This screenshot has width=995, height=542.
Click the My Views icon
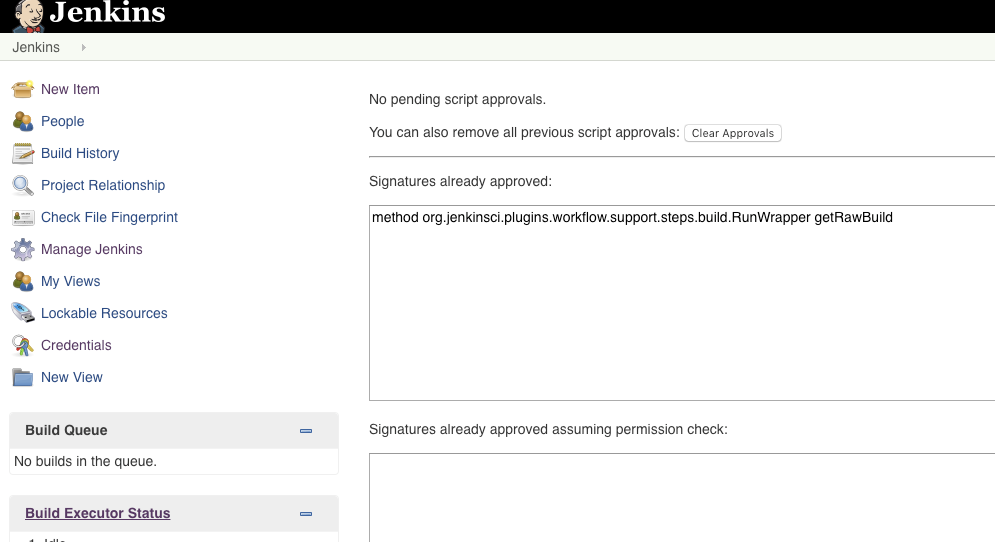tap(23, 281)
